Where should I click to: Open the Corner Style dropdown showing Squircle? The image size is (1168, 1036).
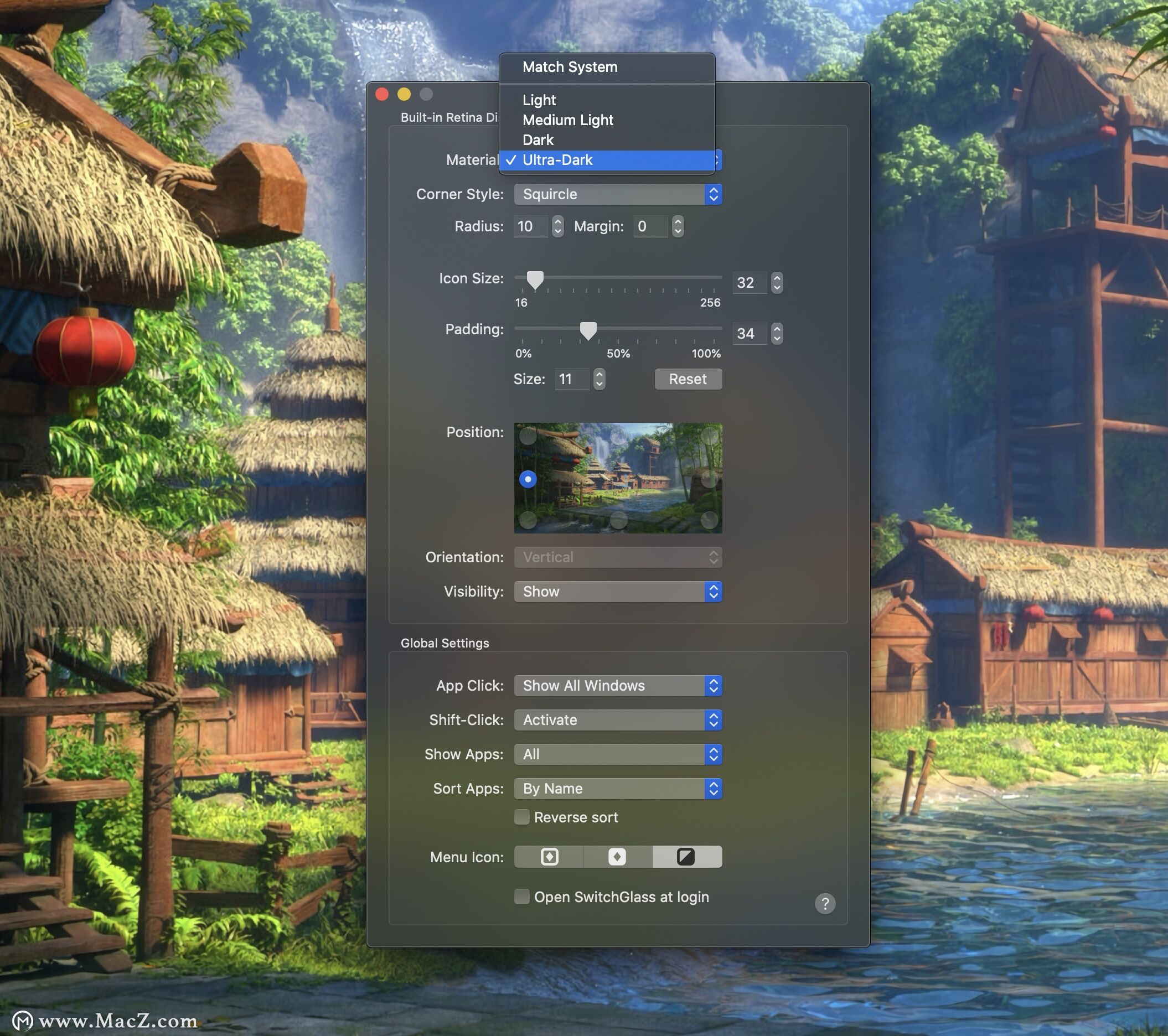tap(618, 194)
